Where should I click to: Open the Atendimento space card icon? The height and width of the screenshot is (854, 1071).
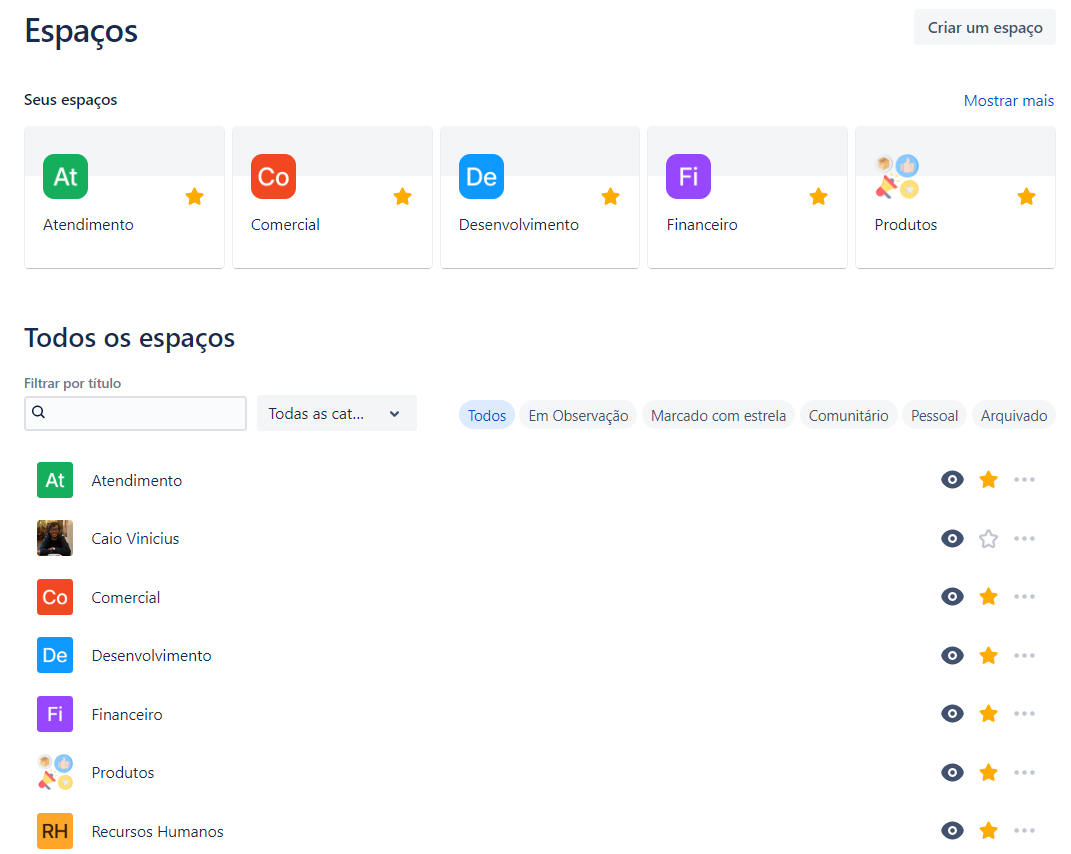[66, 176]
